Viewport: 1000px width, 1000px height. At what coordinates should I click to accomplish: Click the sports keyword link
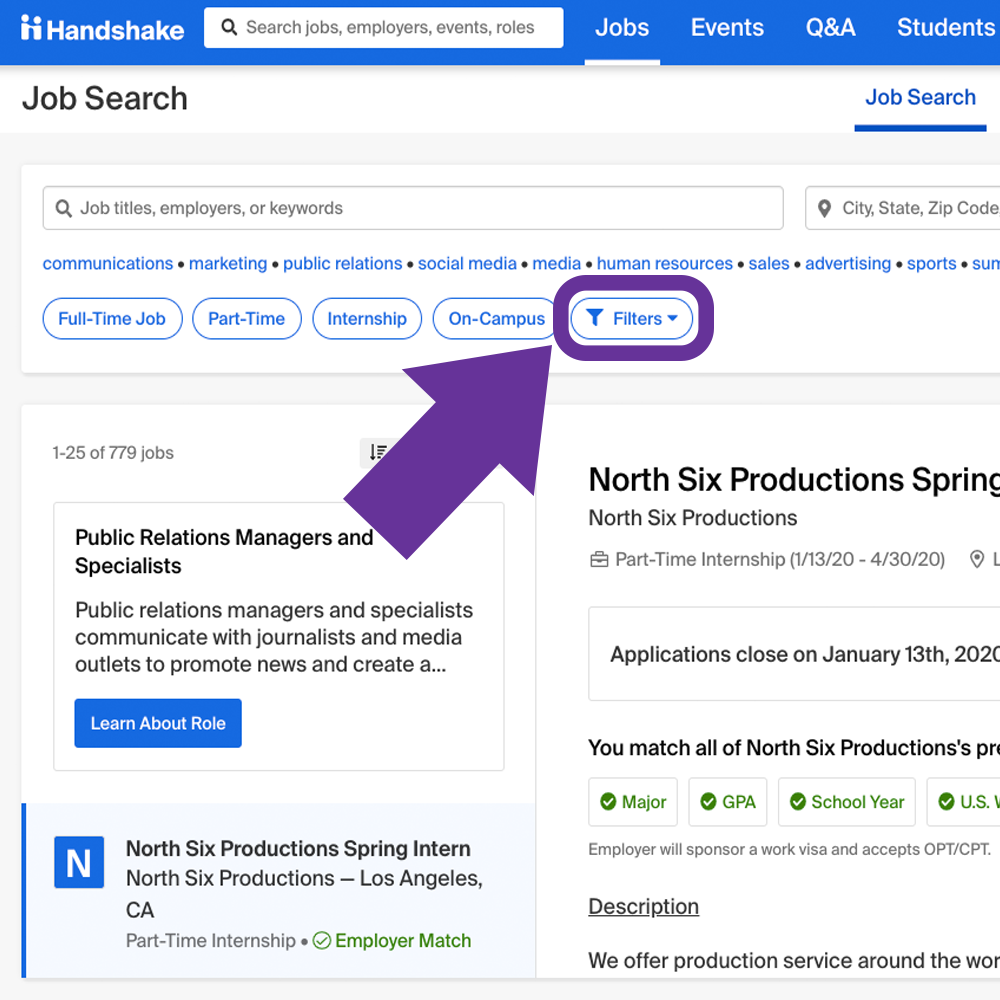click(931, 263)
